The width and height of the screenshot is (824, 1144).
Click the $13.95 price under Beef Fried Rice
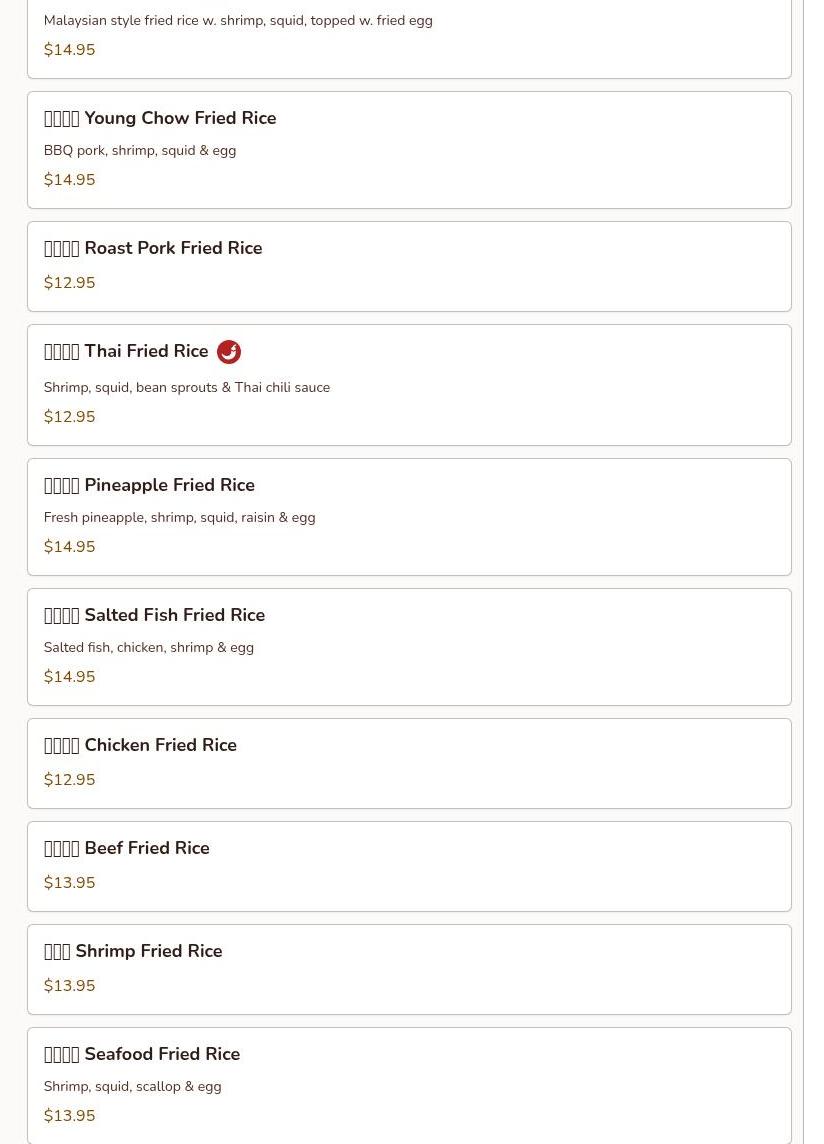coord(69,883)
